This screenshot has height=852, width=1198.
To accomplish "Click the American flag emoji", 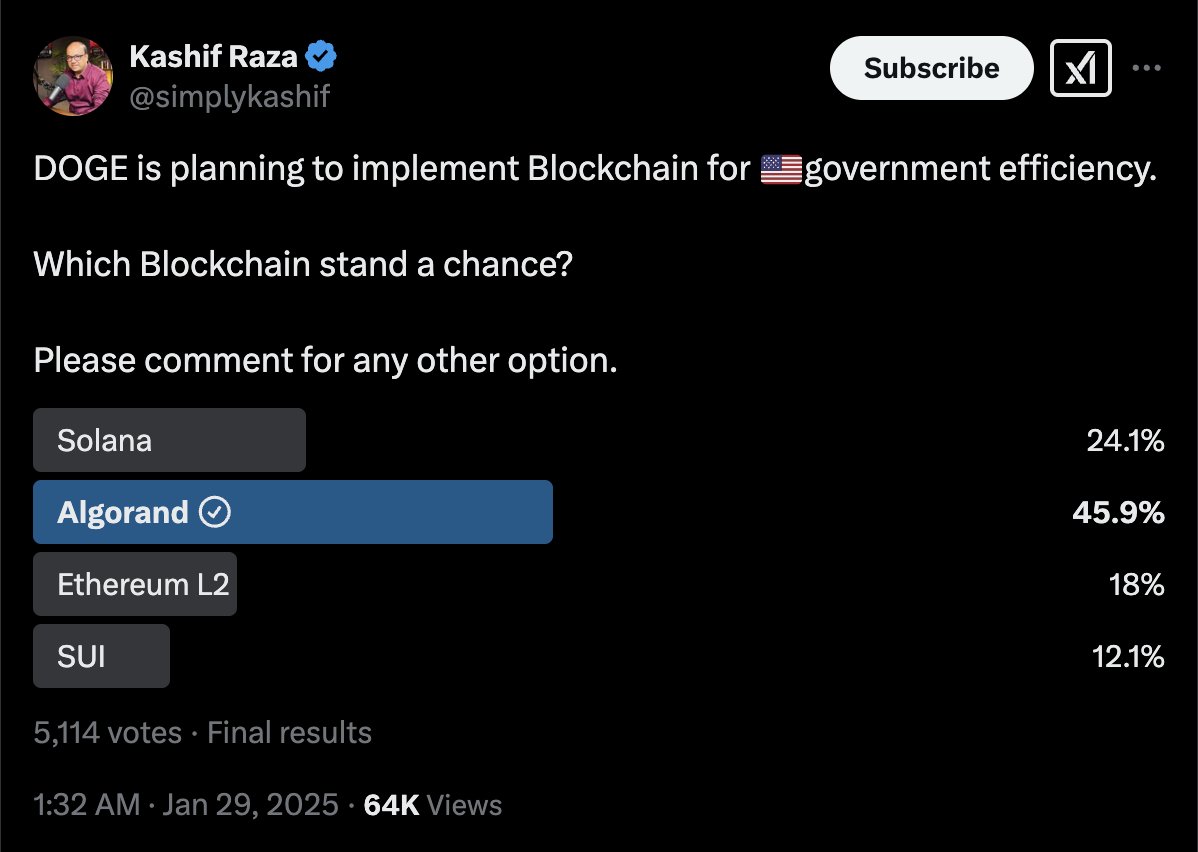I will pyautogui.click(x=781, y=169).
